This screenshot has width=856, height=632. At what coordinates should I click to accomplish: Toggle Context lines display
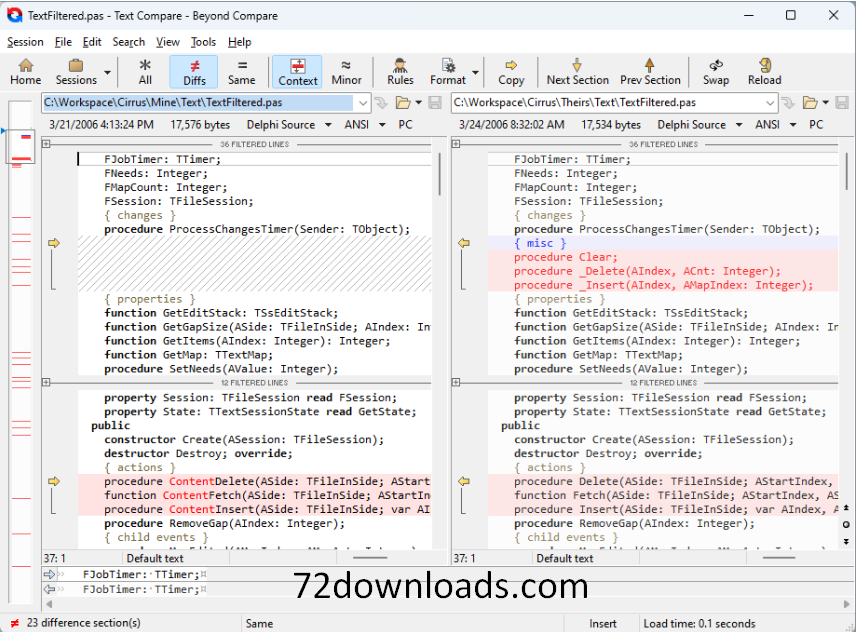click(x=297, y=71)
